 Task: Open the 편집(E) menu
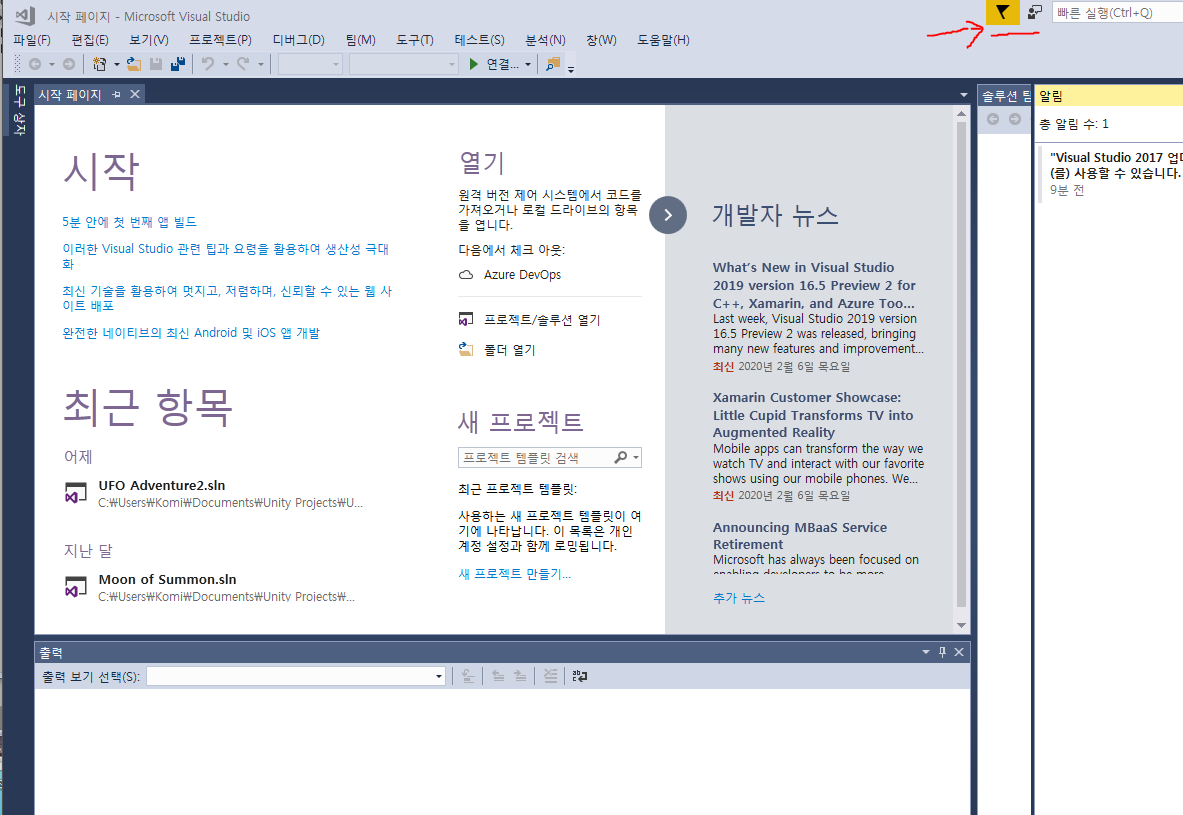pos(90,40)
